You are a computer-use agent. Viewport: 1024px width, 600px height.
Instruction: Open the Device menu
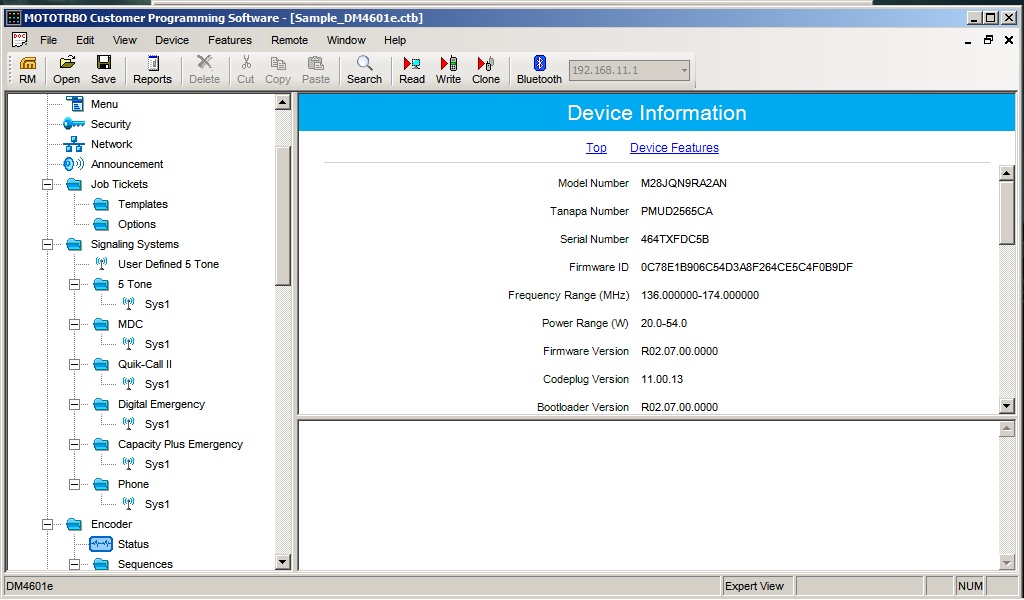click(x=172, y=40)
